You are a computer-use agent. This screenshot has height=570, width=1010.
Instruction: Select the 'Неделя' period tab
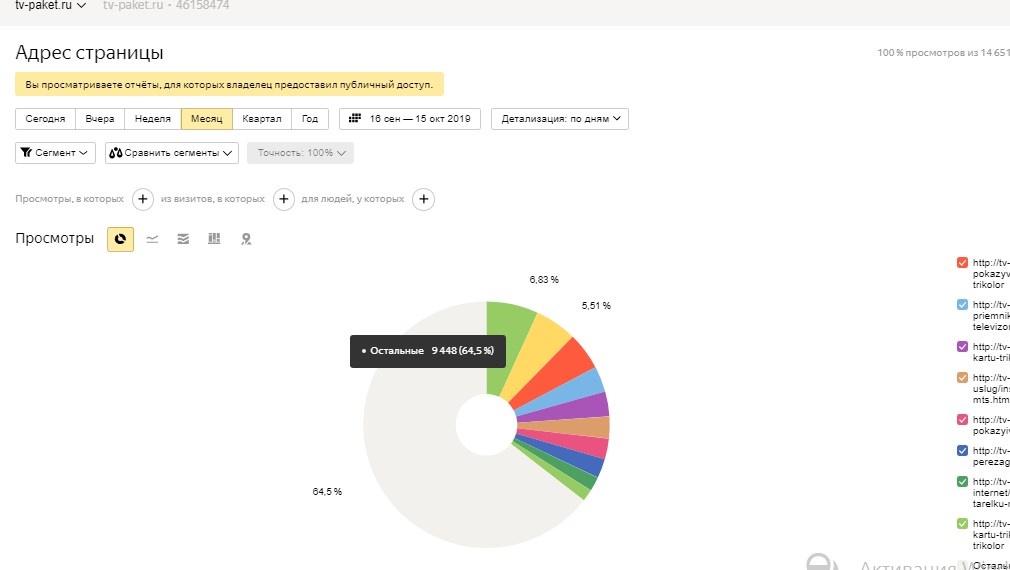pyautogui.click(x=152, y=119)
